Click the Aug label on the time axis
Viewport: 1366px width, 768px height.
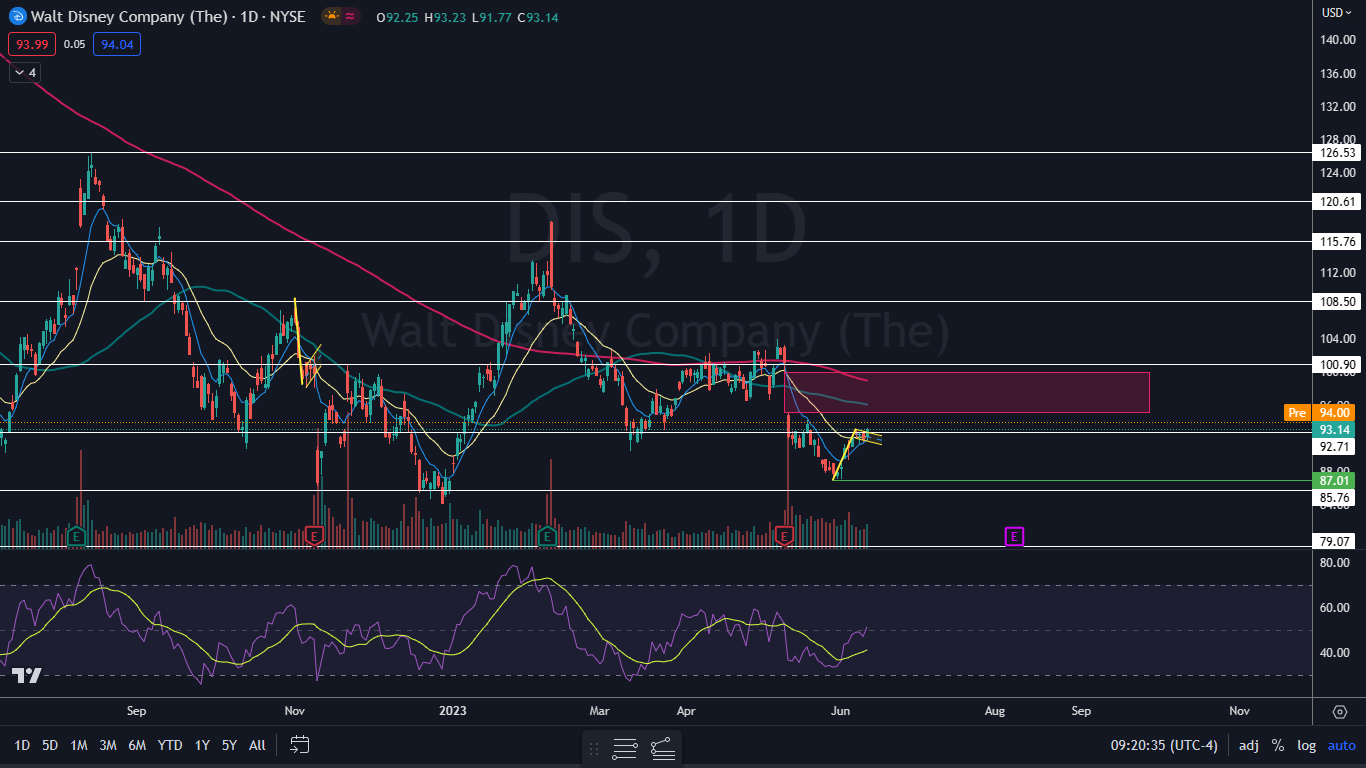pyautogui.click(x=995, y=711)
